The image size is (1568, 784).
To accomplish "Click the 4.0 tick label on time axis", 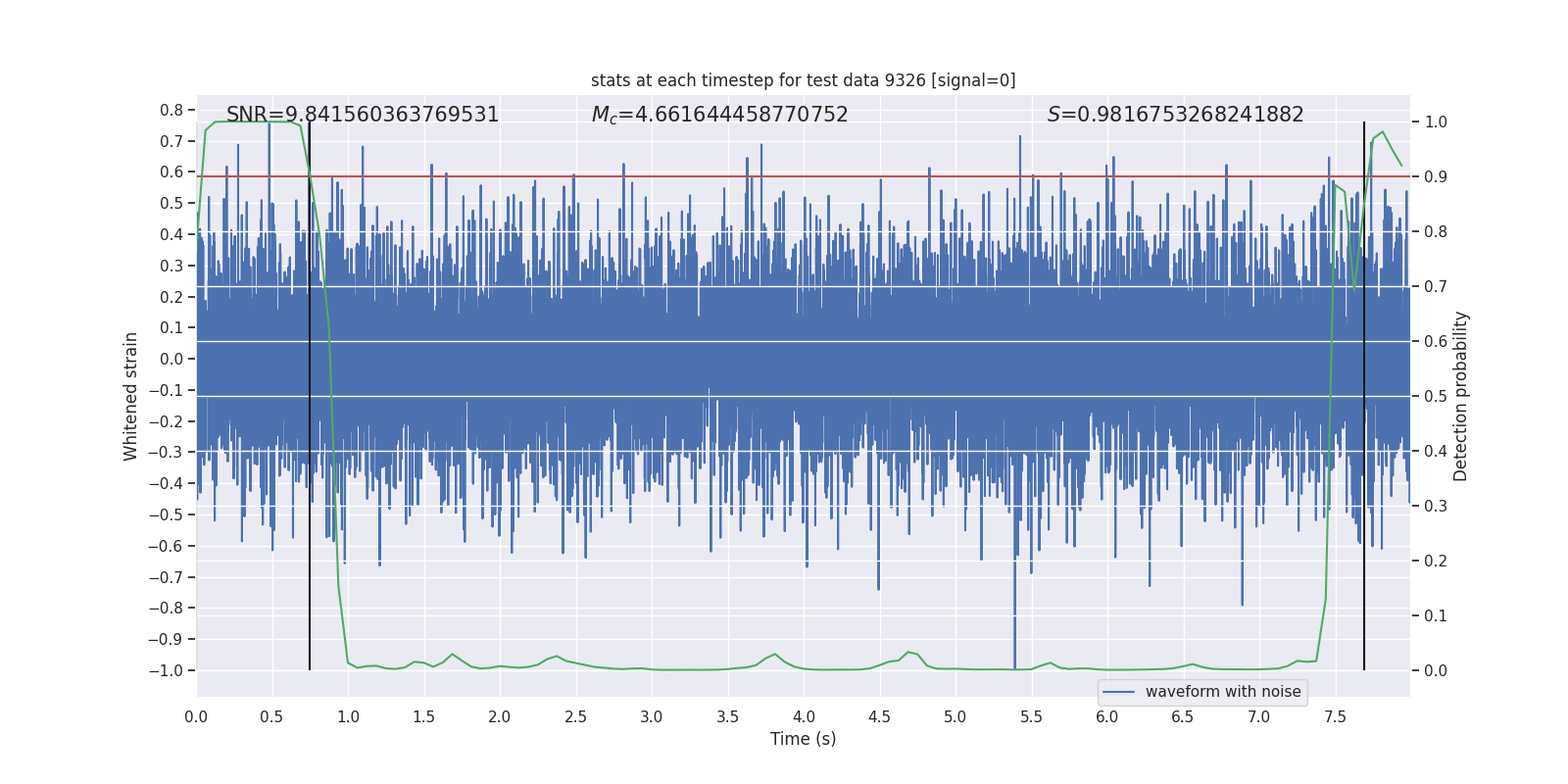I will [804, 716].
